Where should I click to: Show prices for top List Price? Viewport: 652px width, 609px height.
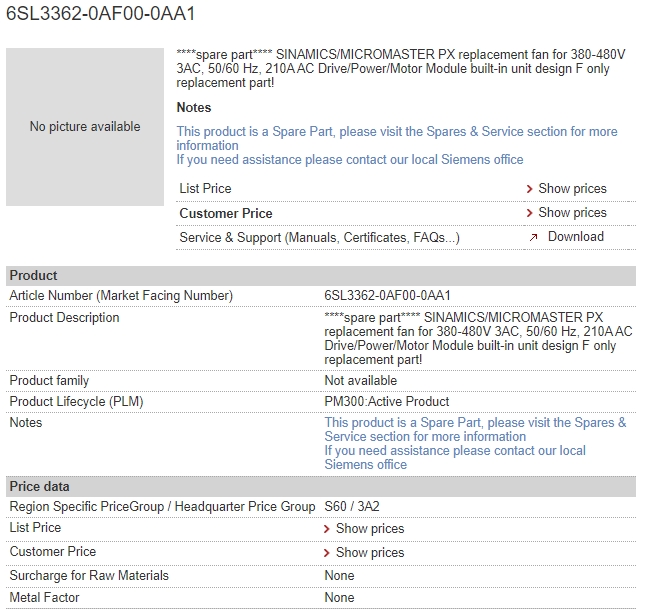(x=572, y=189)
